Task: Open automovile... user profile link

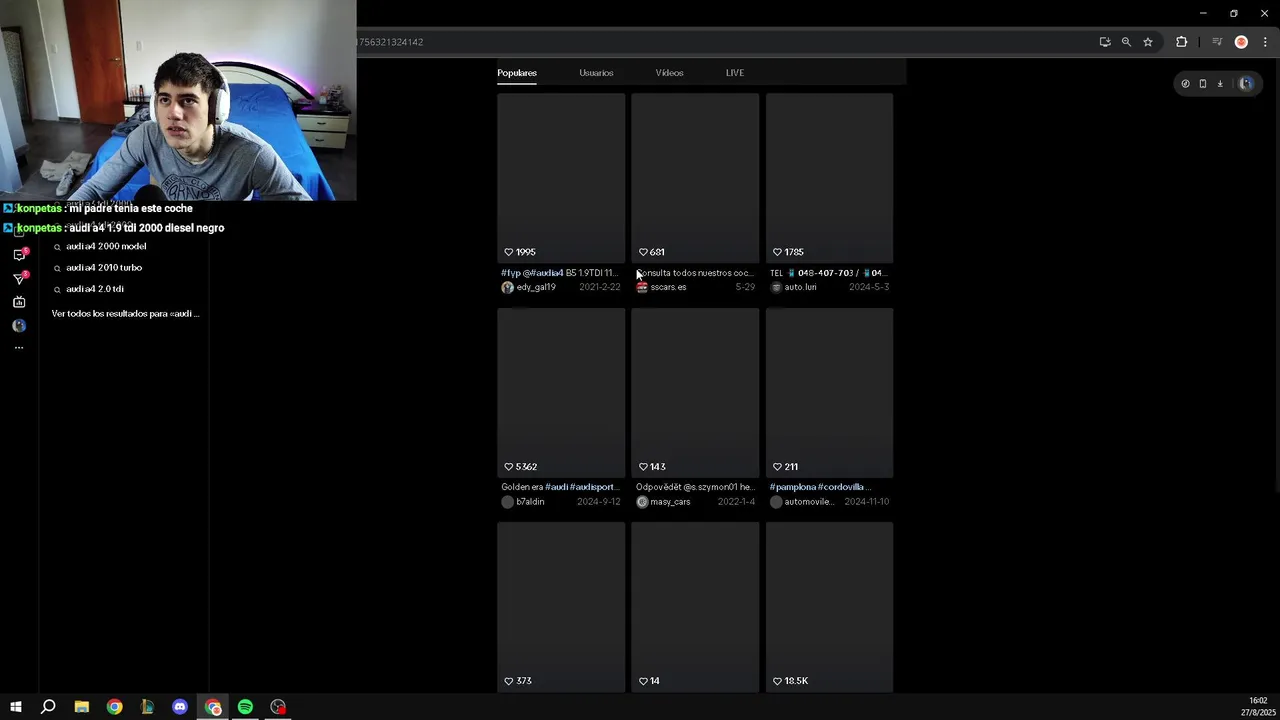Action: tap(809, 502)
